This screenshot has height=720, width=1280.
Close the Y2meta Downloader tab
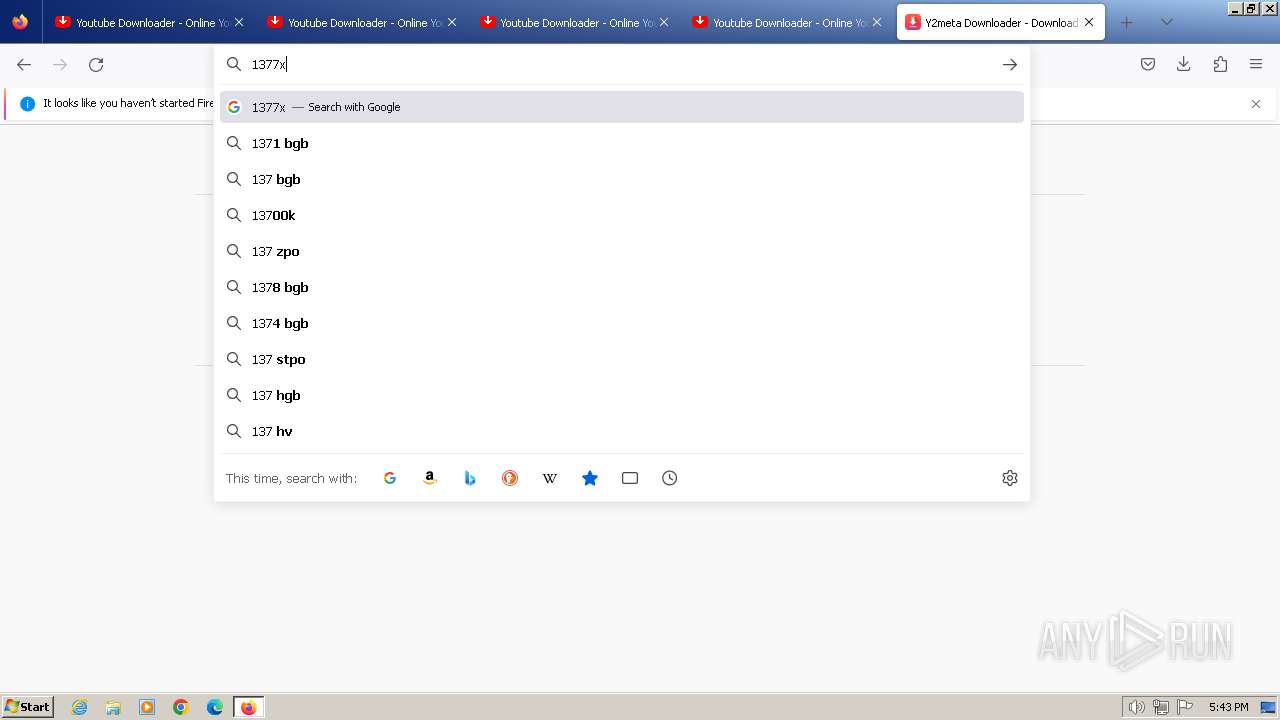tap(1089, 22)
